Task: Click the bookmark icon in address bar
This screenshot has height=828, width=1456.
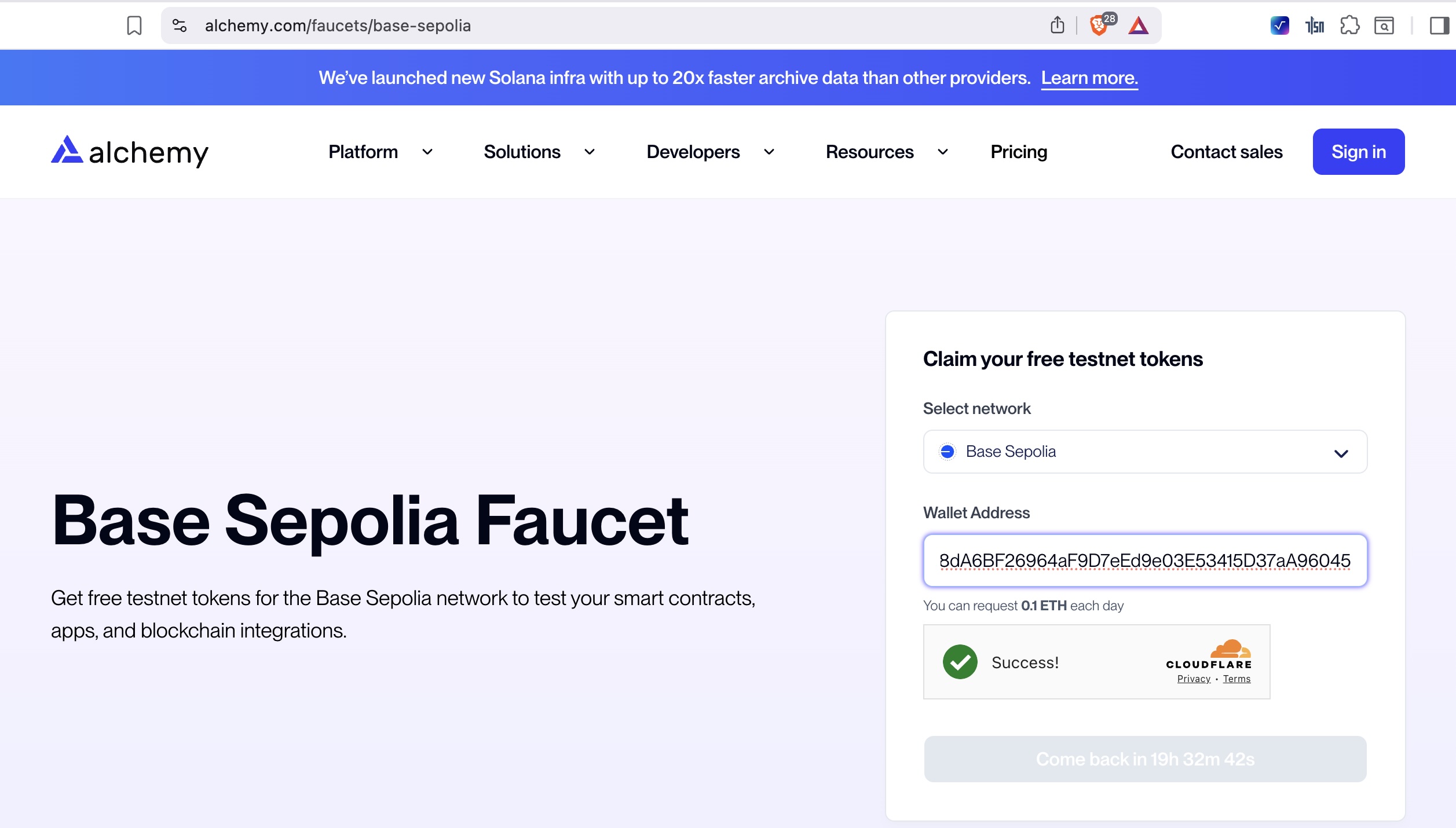Action: (134, 25)
